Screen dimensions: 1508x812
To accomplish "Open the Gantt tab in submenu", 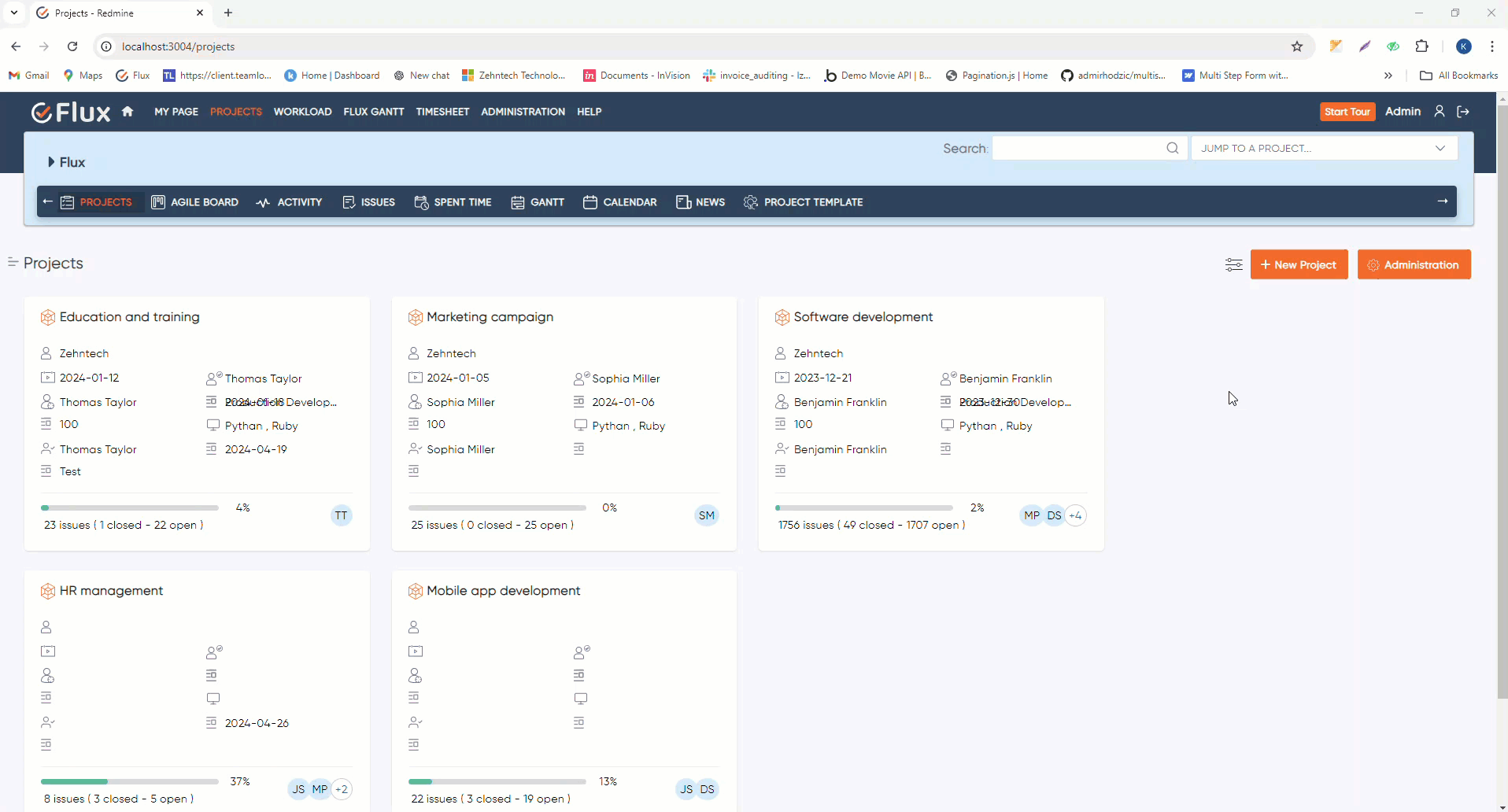I will [x=538, y=202].
